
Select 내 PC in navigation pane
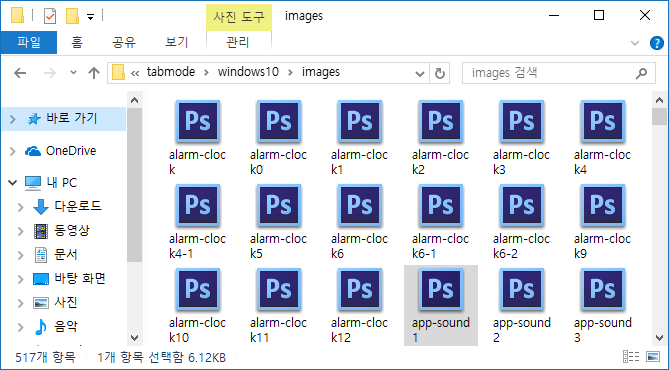61,183
